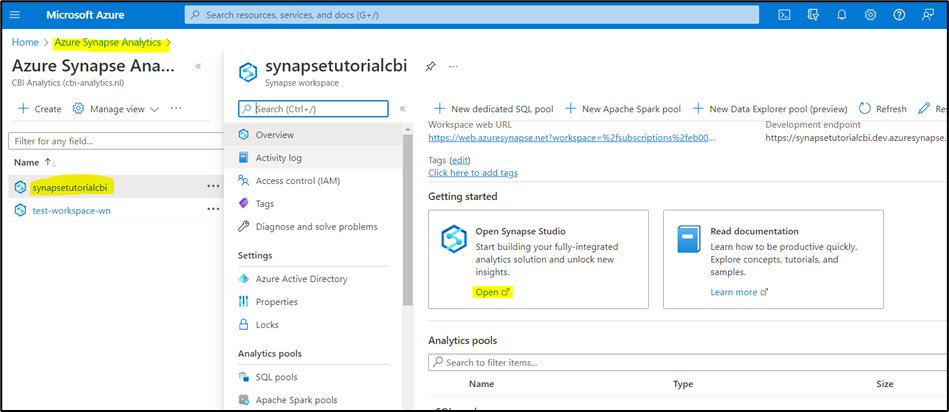Click Open to launch Synapse Studio
Viewport: 949px width, 412px height.
coord(493,292)
